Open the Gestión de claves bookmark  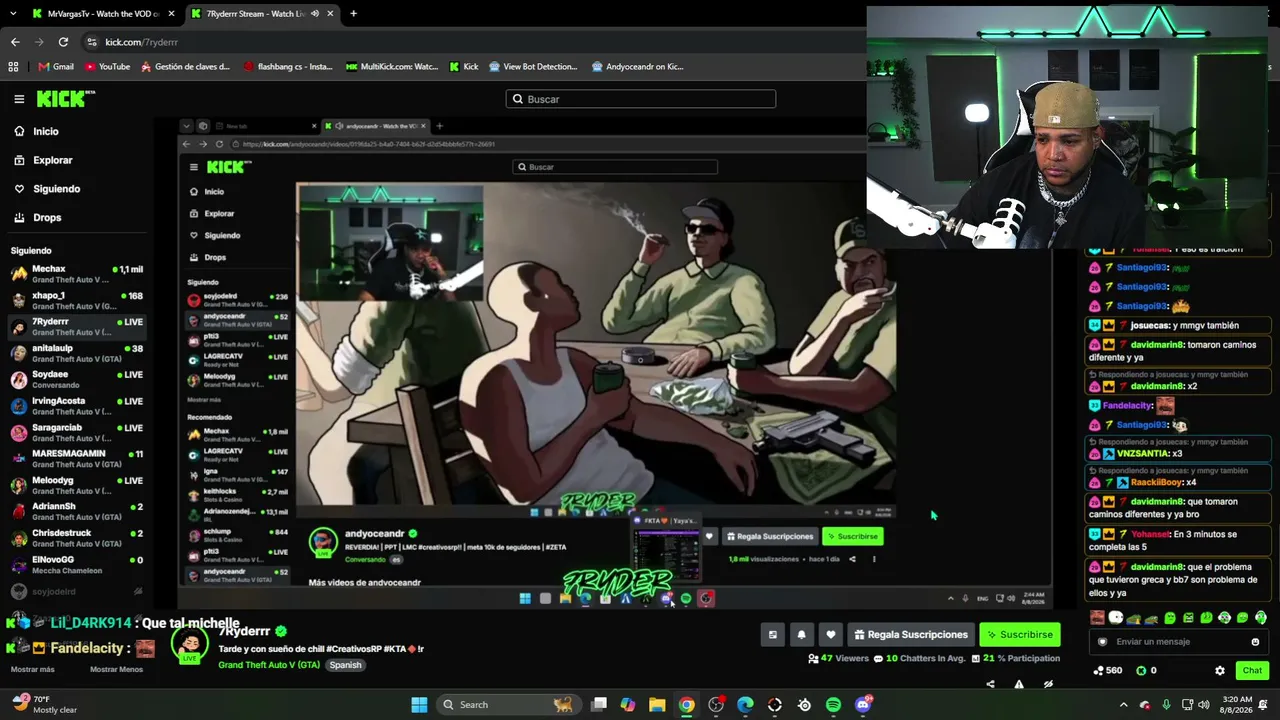point(185,67)
